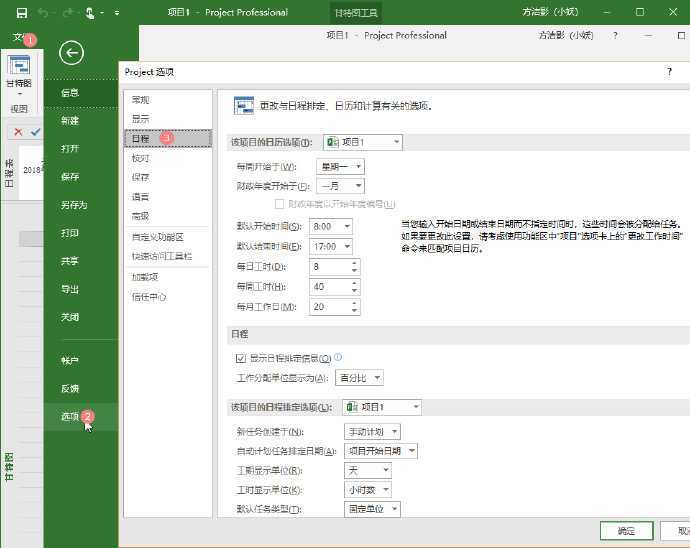Open the 该项目的日程排定选项 project dropdown

point(382,407)
